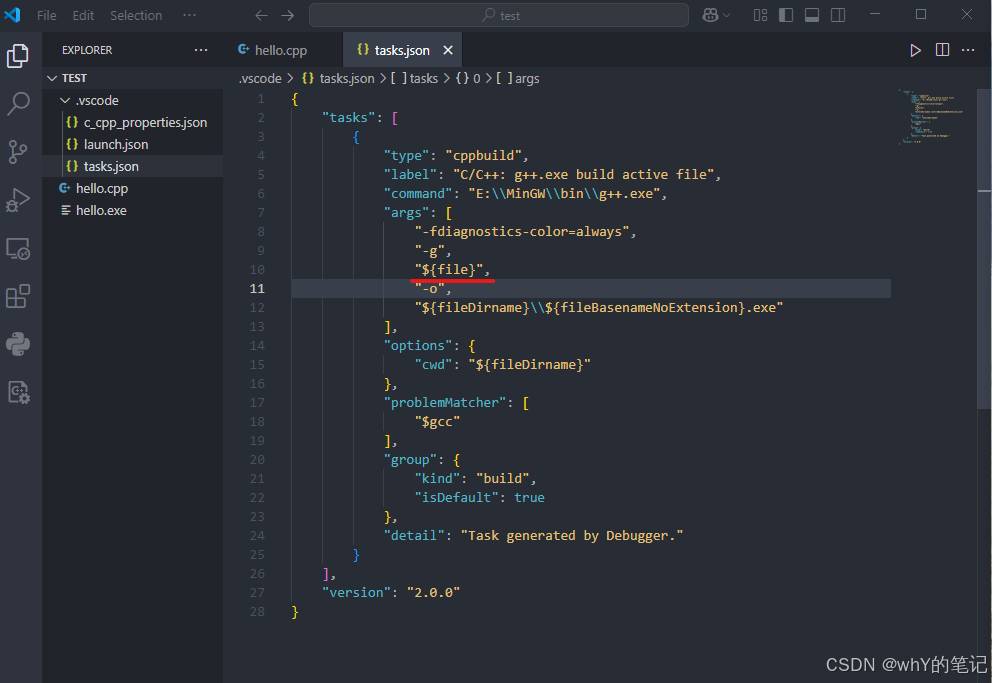992x683 pixels.
Task: Open the Selection menu
Action: point(136,15)
